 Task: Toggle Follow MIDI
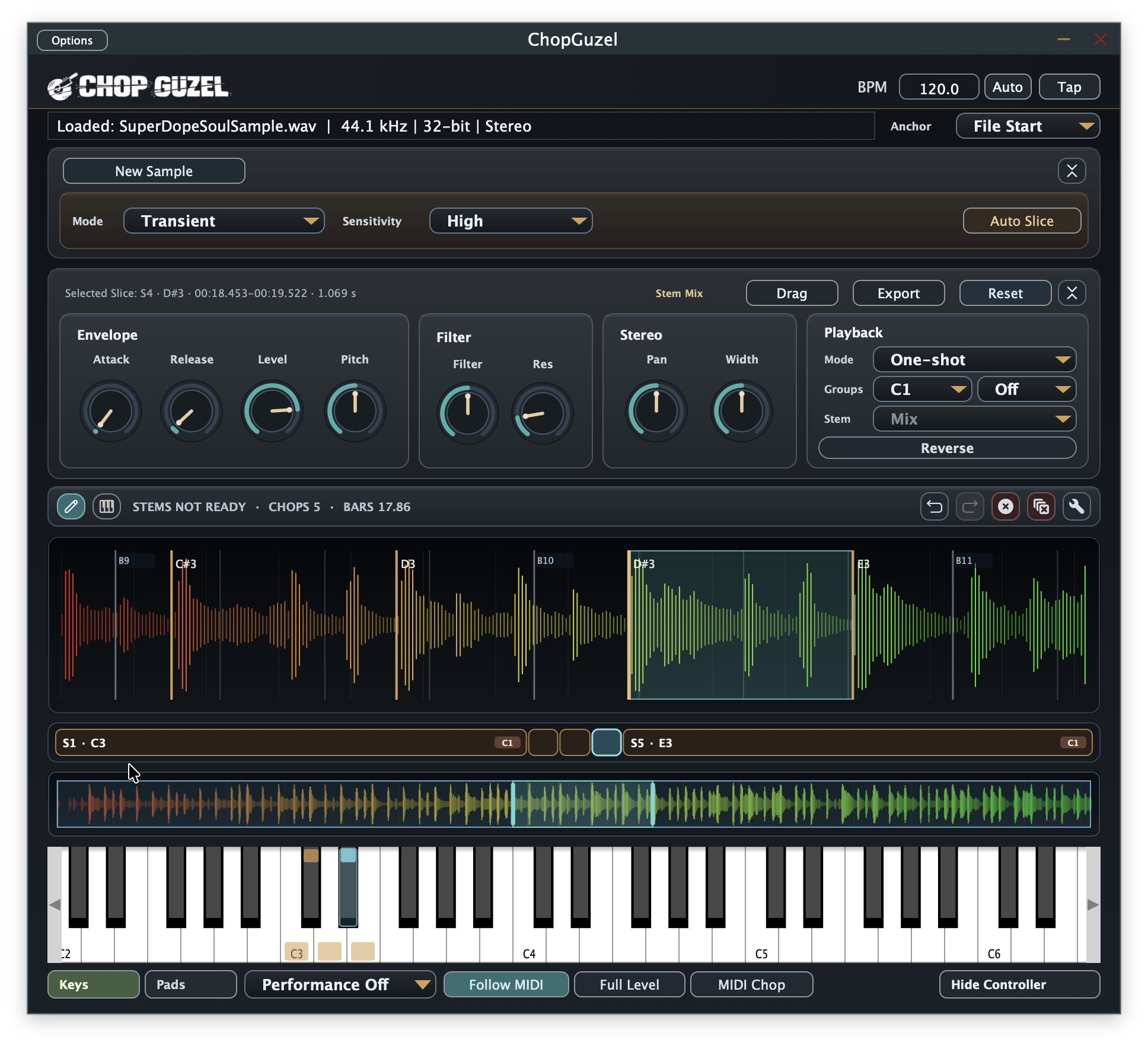click(506, 984)
